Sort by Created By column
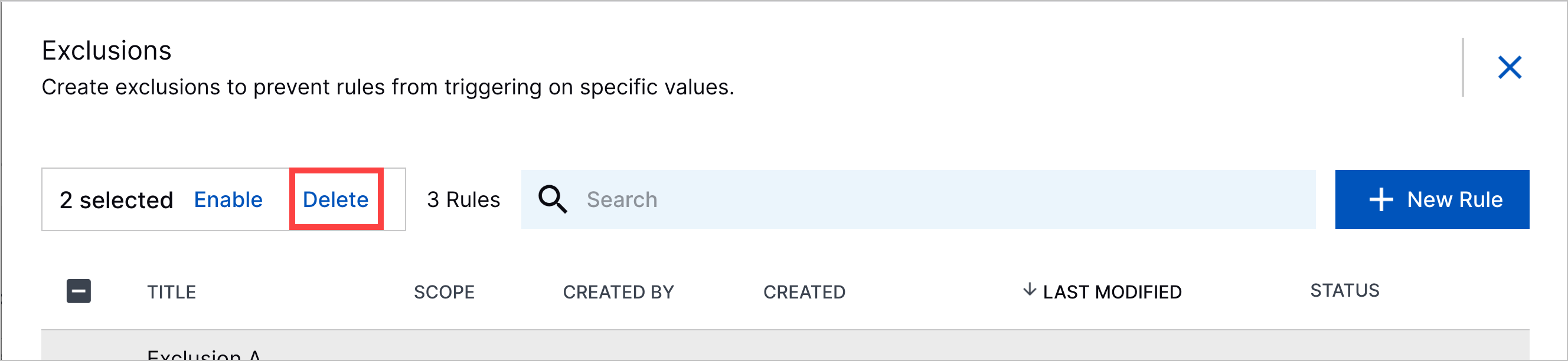 tap(619, 292)
